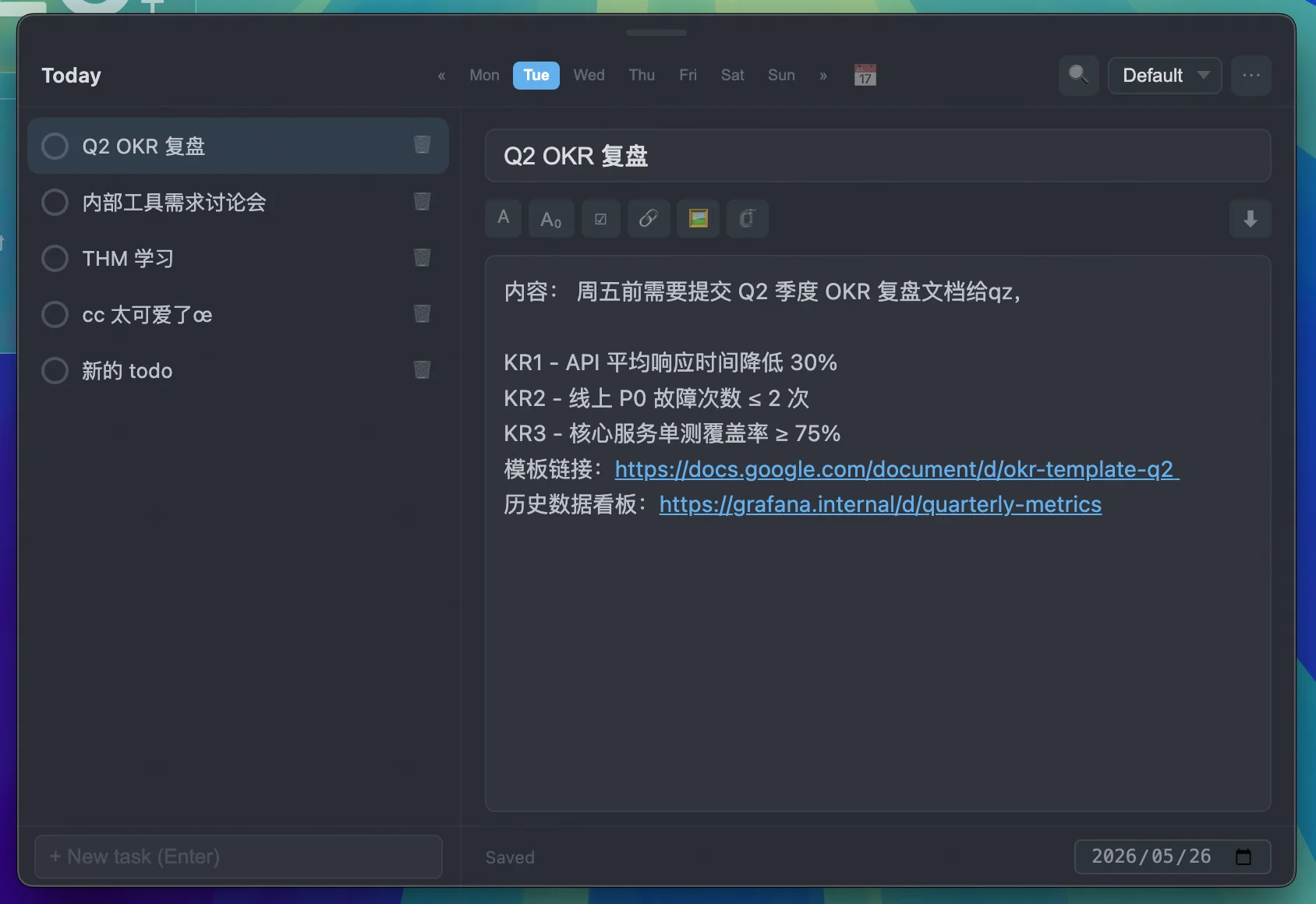Click the KR3 核心服务单测覆盖率 line
This screenshot has width=1316, height=904.
(x=672, y=433)
